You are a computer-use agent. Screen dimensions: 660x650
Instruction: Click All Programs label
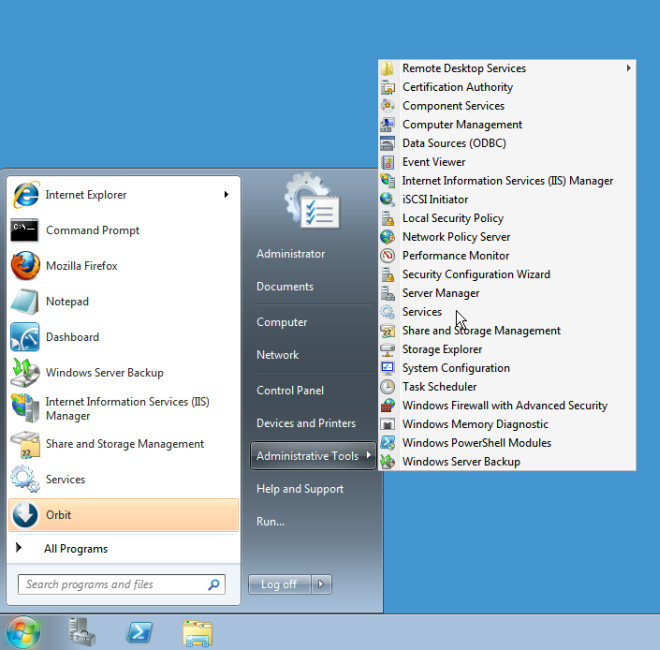point(76,549)
